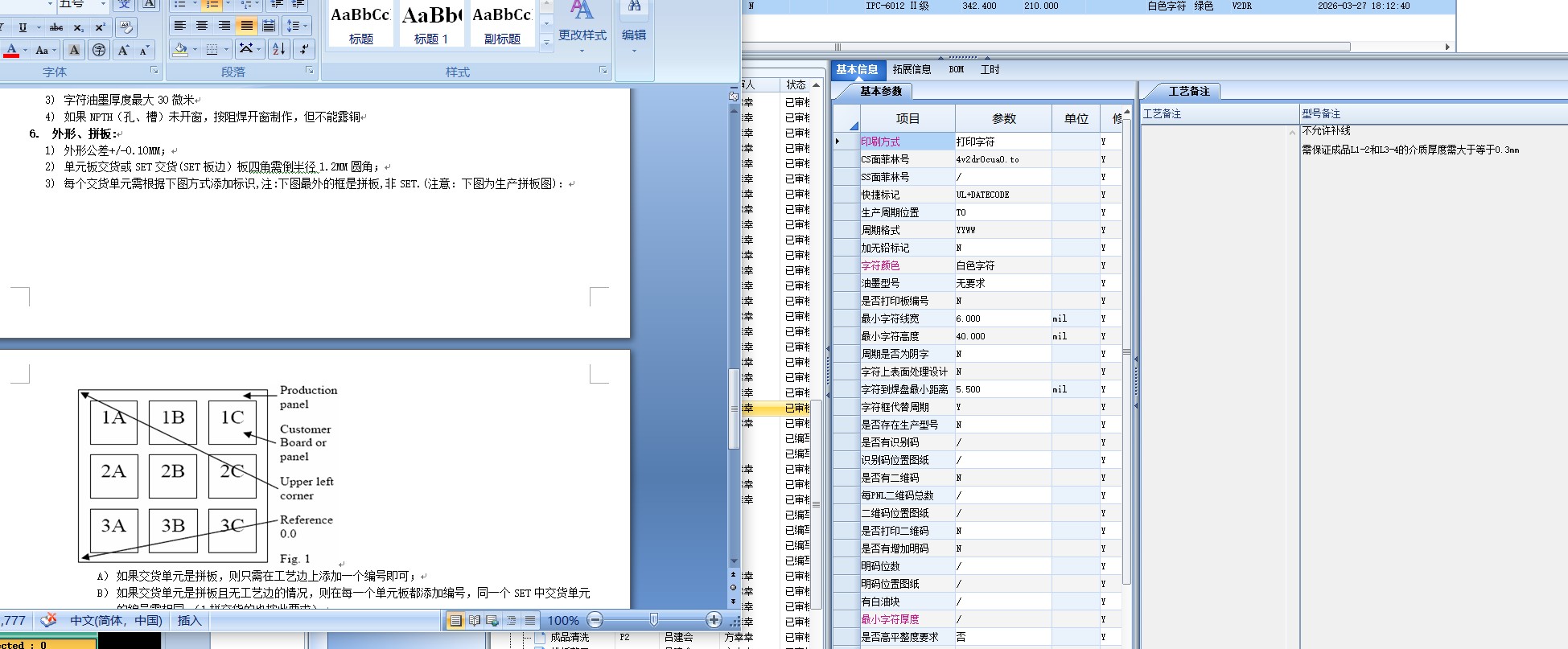The image size is (1568, 649).
Task: Switch to Web Layout view
Action: pyautogui.click(x=492, y=620)
